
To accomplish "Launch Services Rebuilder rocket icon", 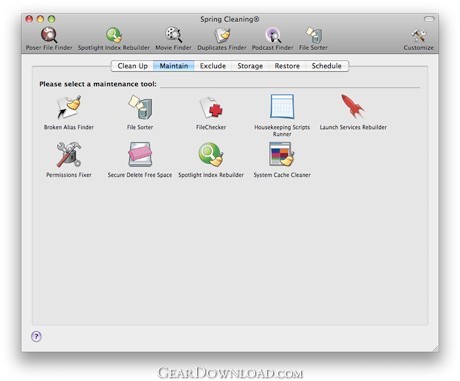I will pyautogui.click(x=353, y=107).
